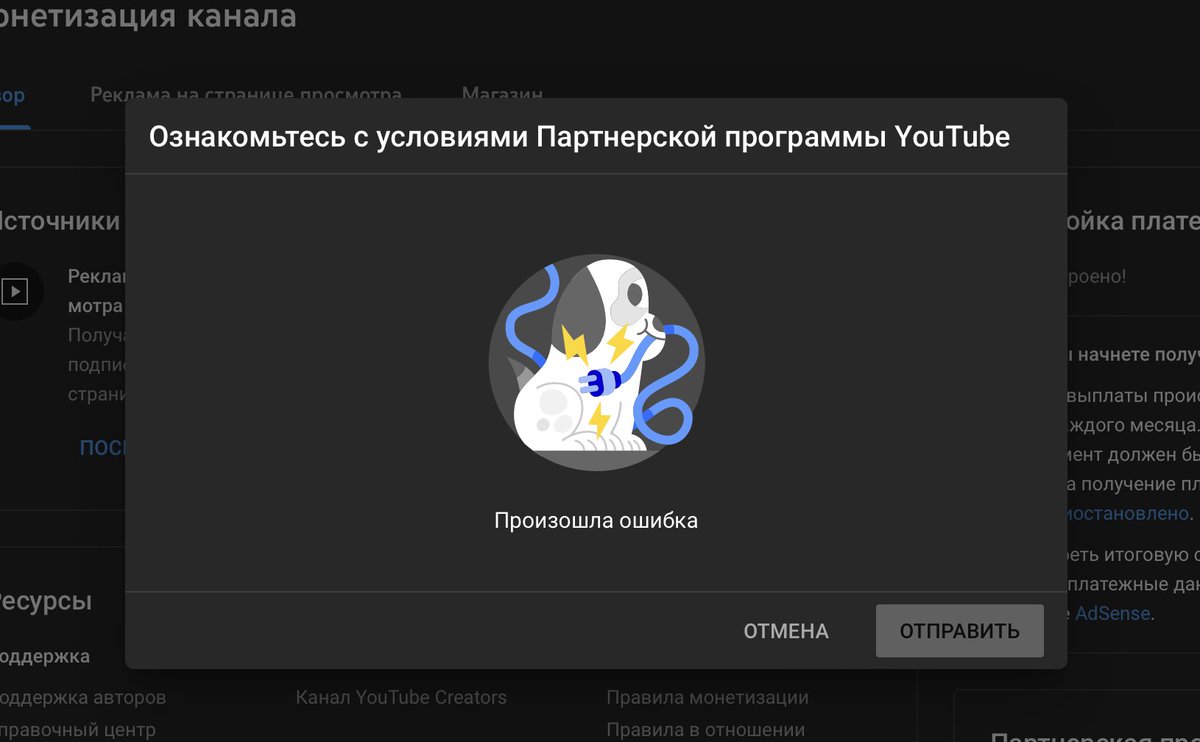This screenshot has width=1200, height=742.
Task: Click ОТМЕНА to cancel the dialog
Action: point(786,631)
